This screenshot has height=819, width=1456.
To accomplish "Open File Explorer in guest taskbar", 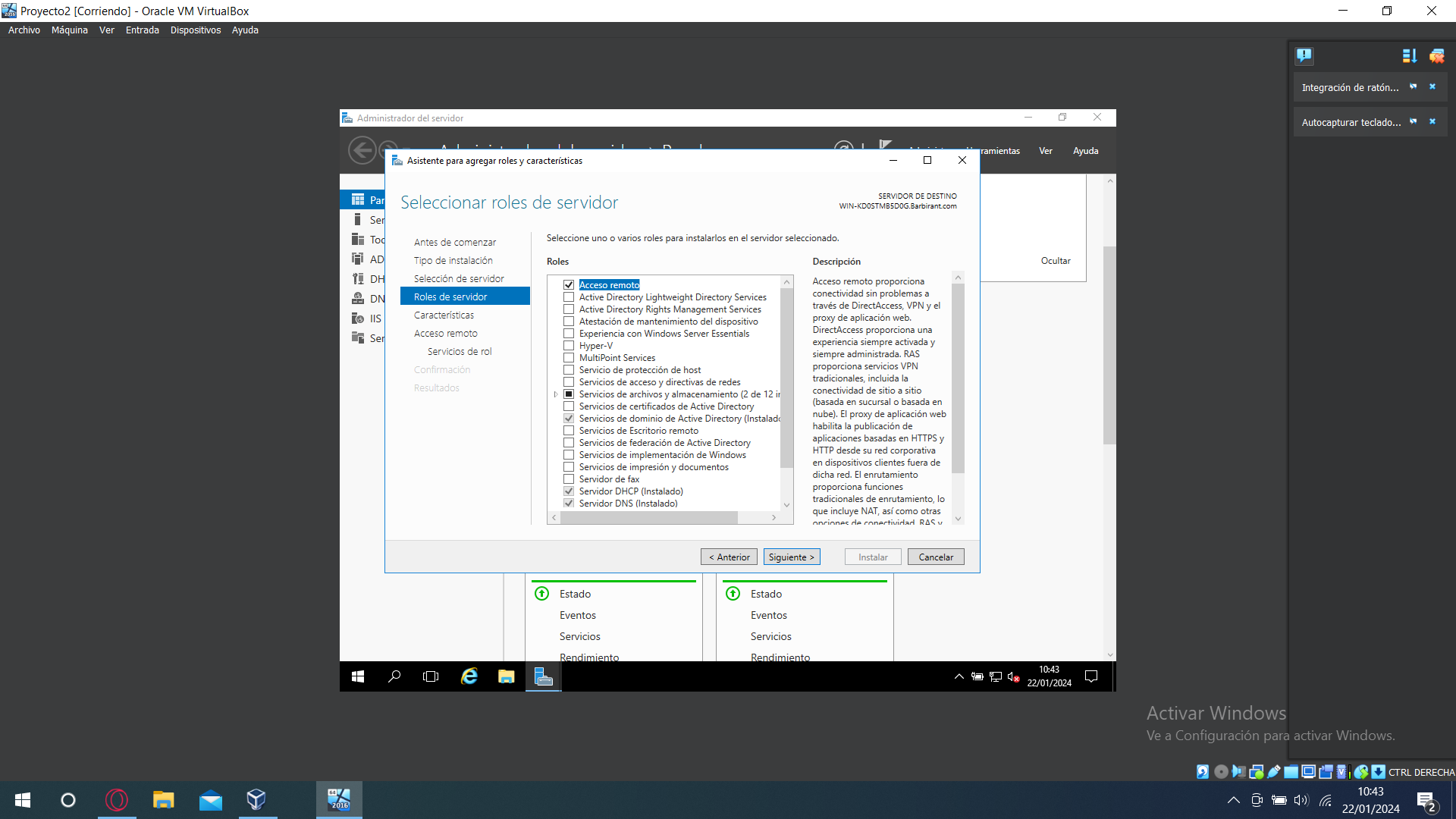I will 506,676.
